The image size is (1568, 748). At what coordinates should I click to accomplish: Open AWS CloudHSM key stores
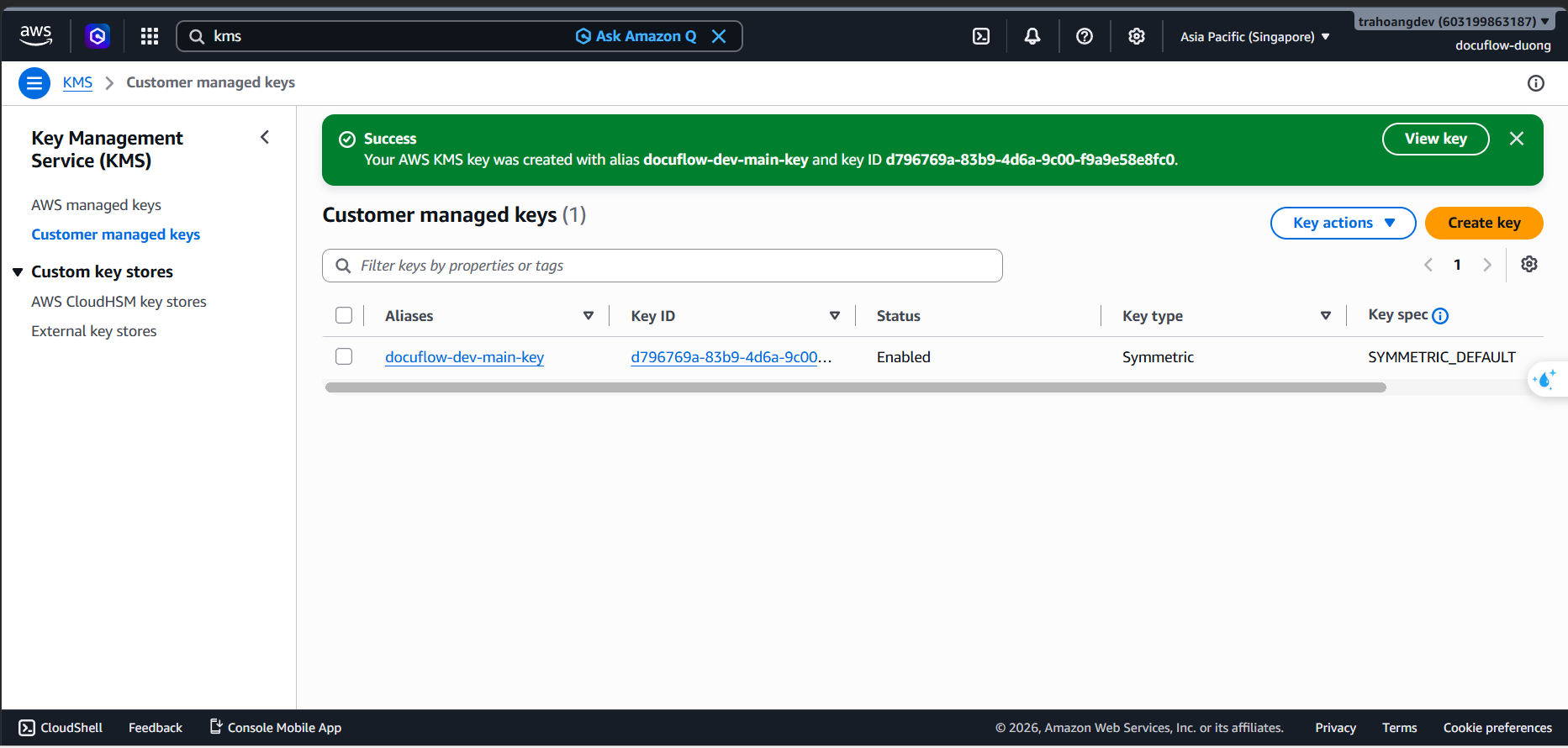(119, 302)
